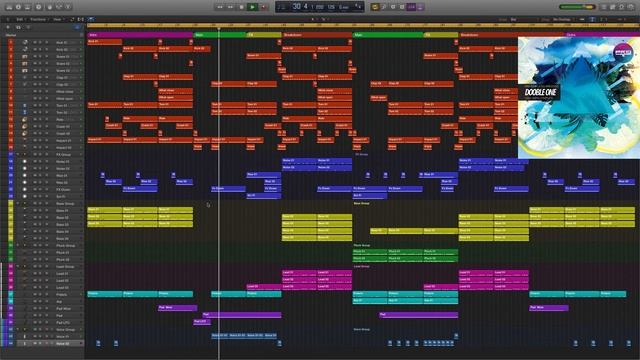Open the Drag mode dropdown set to No Overlap
The width and height of the screenshot is (640, 360).
coord(562,19)
